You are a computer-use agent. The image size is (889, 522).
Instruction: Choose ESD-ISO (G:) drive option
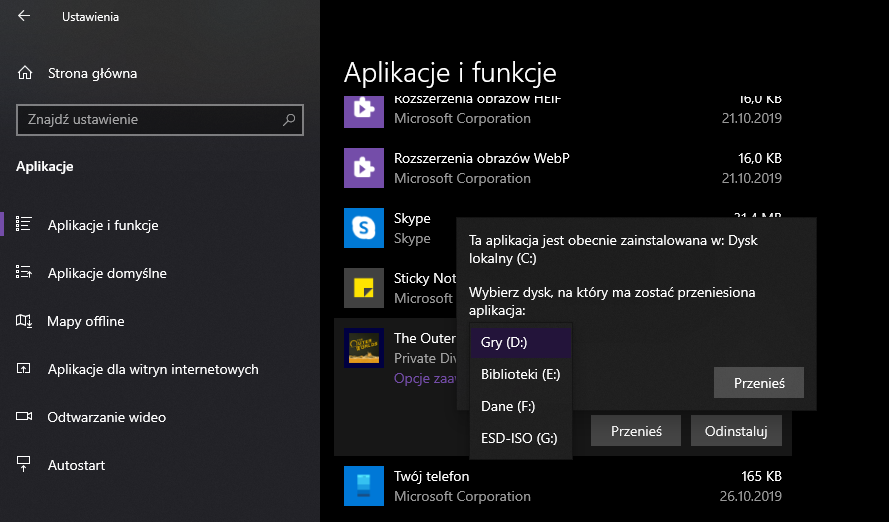click(x=521, y=438)
